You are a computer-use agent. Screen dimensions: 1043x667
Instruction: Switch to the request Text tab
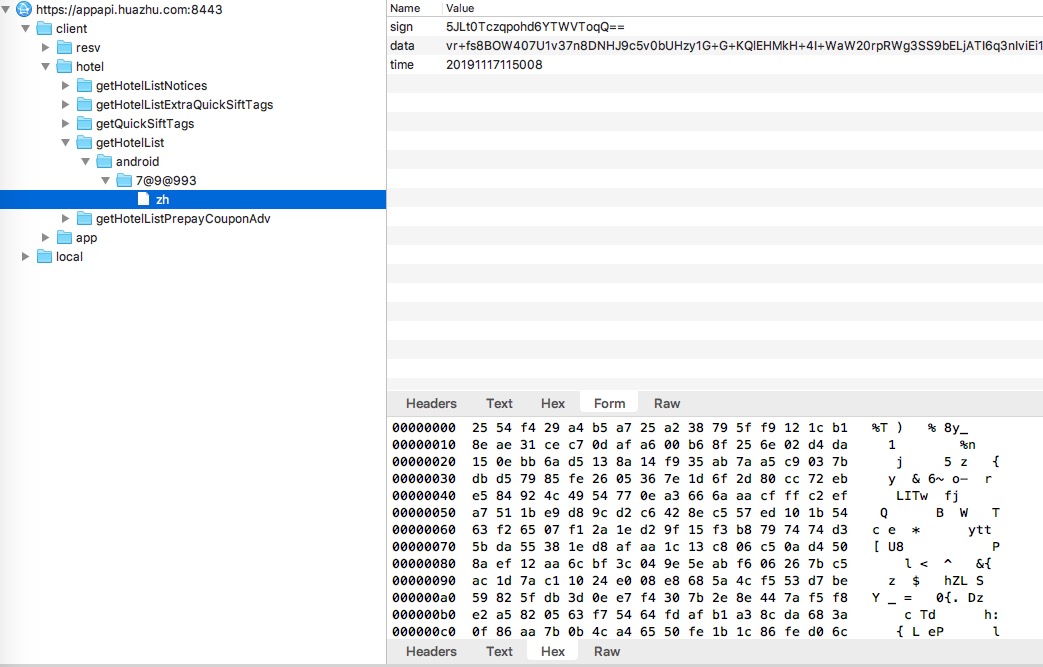pos(499,403)
